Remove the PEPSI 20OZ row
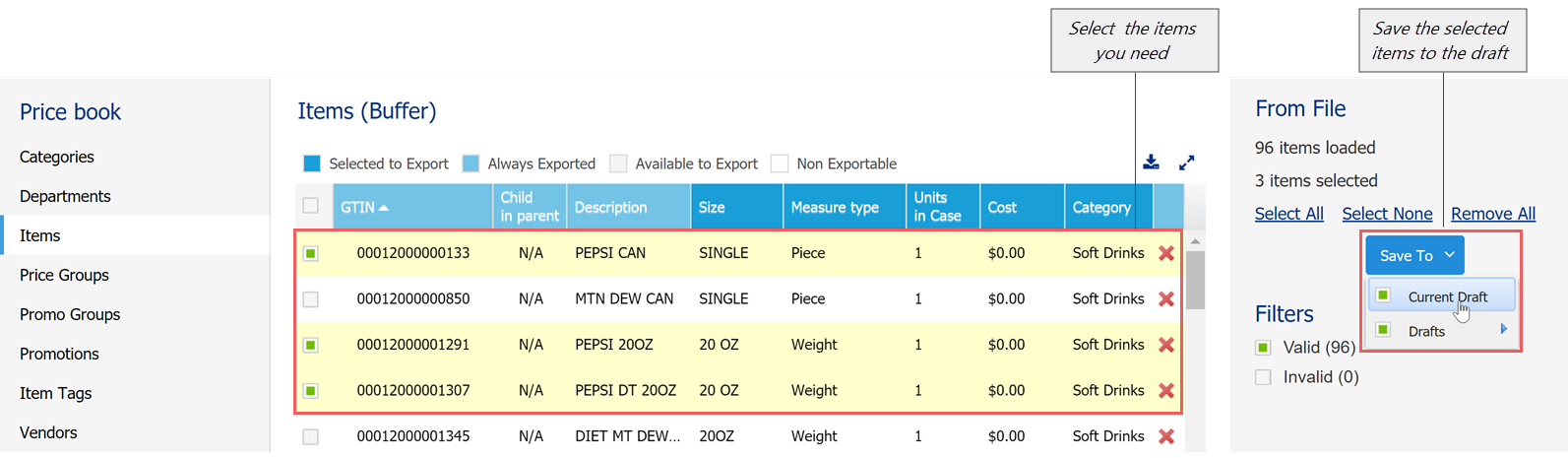The width and height of the screenshot is (1568, 458). click(1166, 345)
